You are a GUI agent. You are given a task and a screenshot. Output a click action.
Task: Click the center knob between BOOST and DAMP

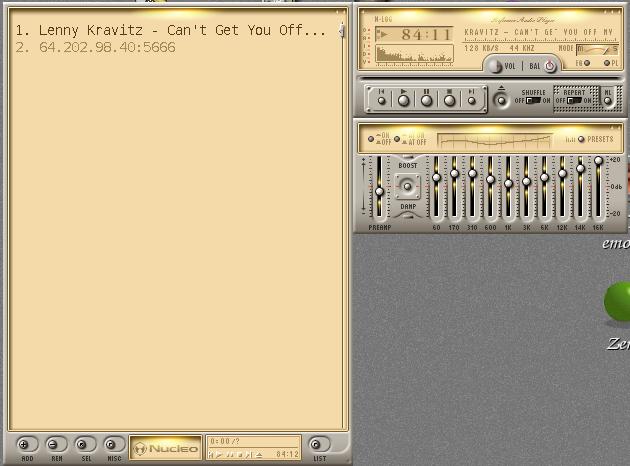coord(407,186)
